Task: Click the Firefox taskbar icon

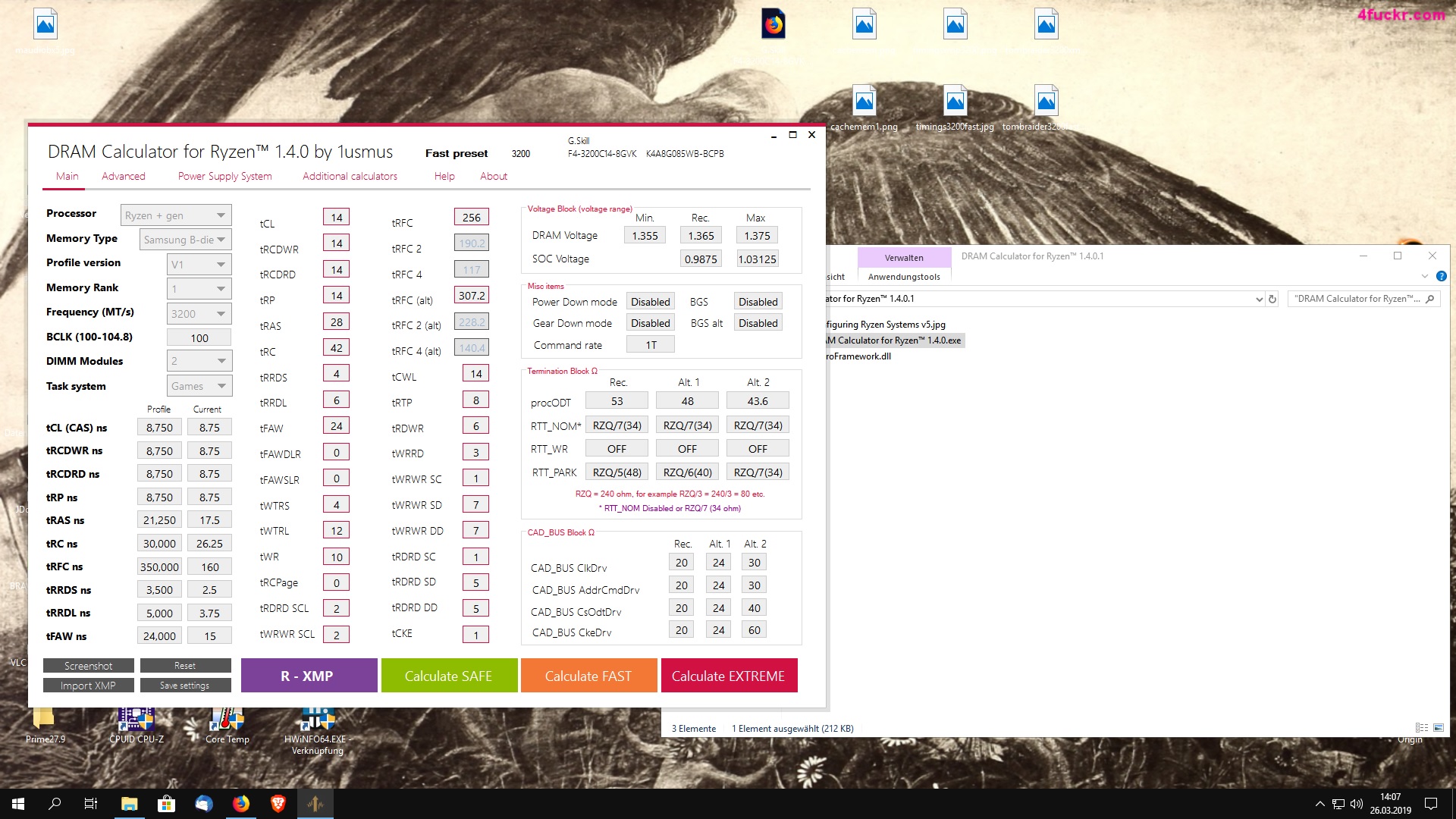Action: [x=240, y=804]
